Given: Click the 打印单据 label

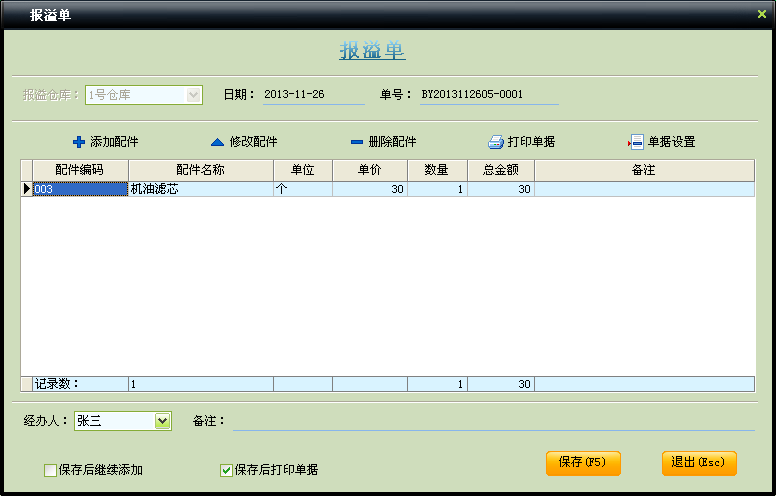Looking at the screenshot, I should point(532,142).
